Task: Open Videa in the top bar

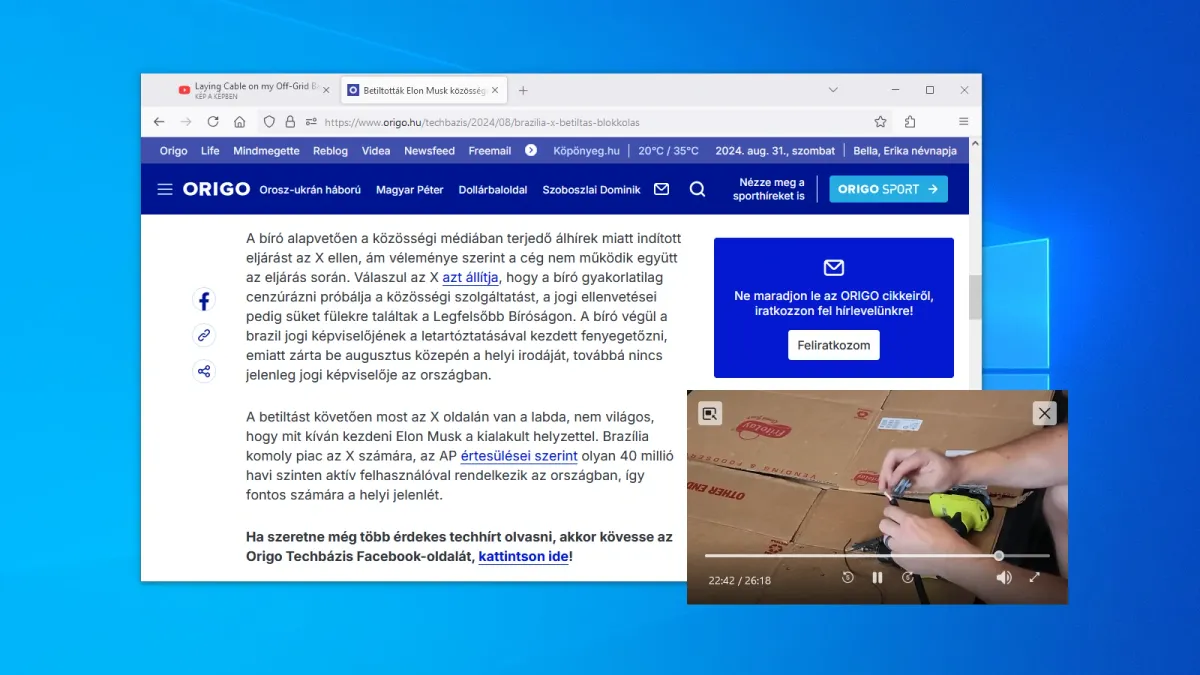Action: pyautogui.click(x=376, y=151)
